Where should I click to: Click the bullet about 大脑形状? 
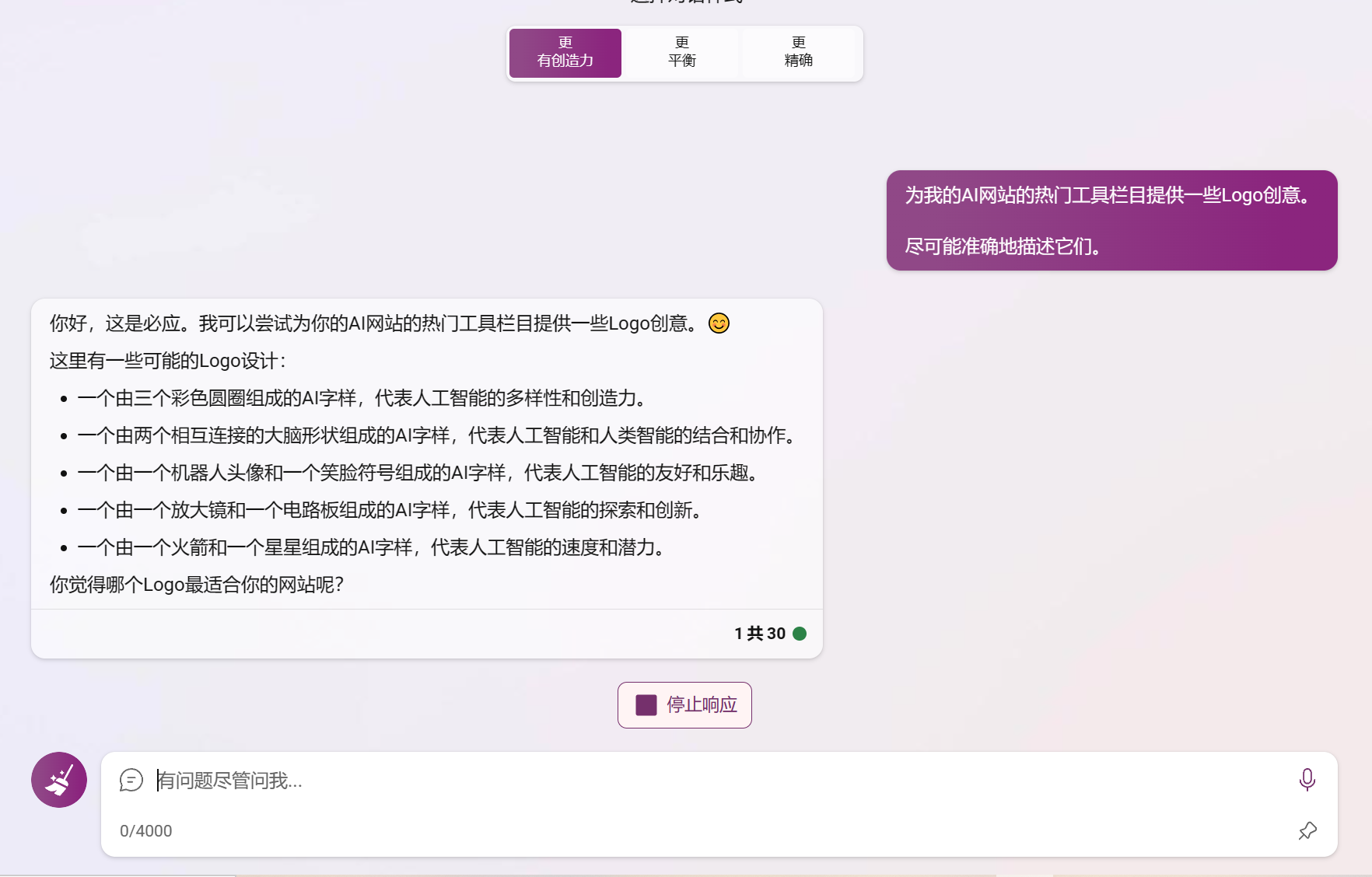437,435
